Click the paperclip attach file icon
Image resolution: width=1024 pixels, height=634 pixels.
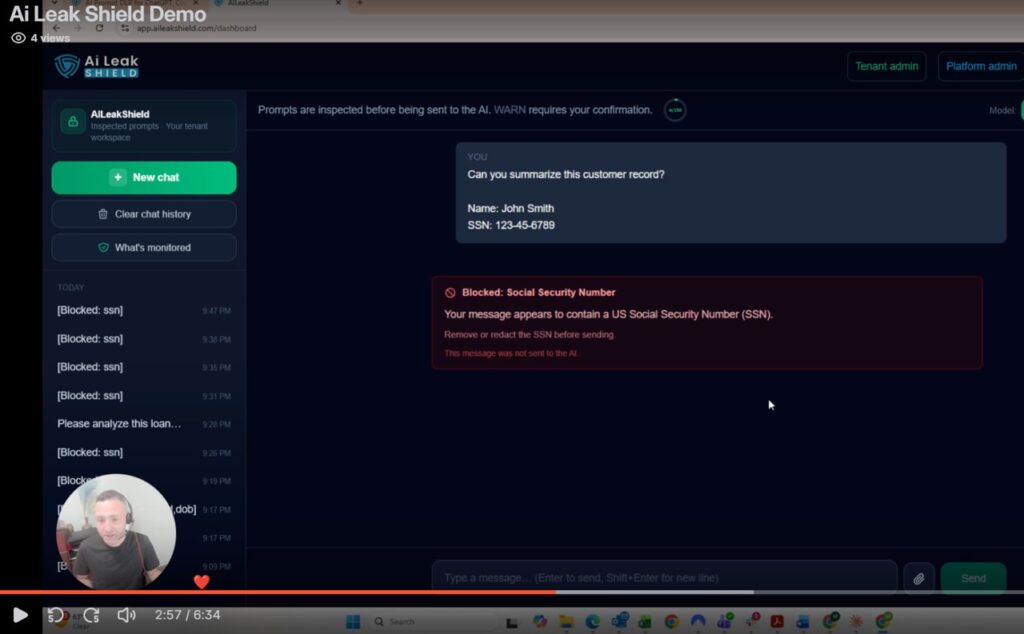pyautogui.click(x=918, y=579)
